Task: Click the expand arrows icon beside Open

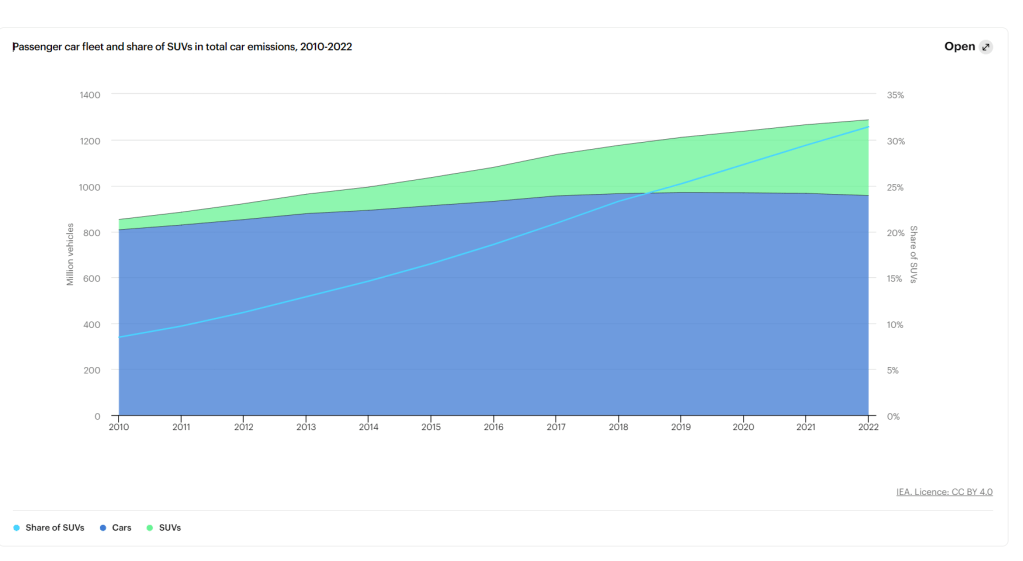Action: pyautogui.click(x=986, y=47)
